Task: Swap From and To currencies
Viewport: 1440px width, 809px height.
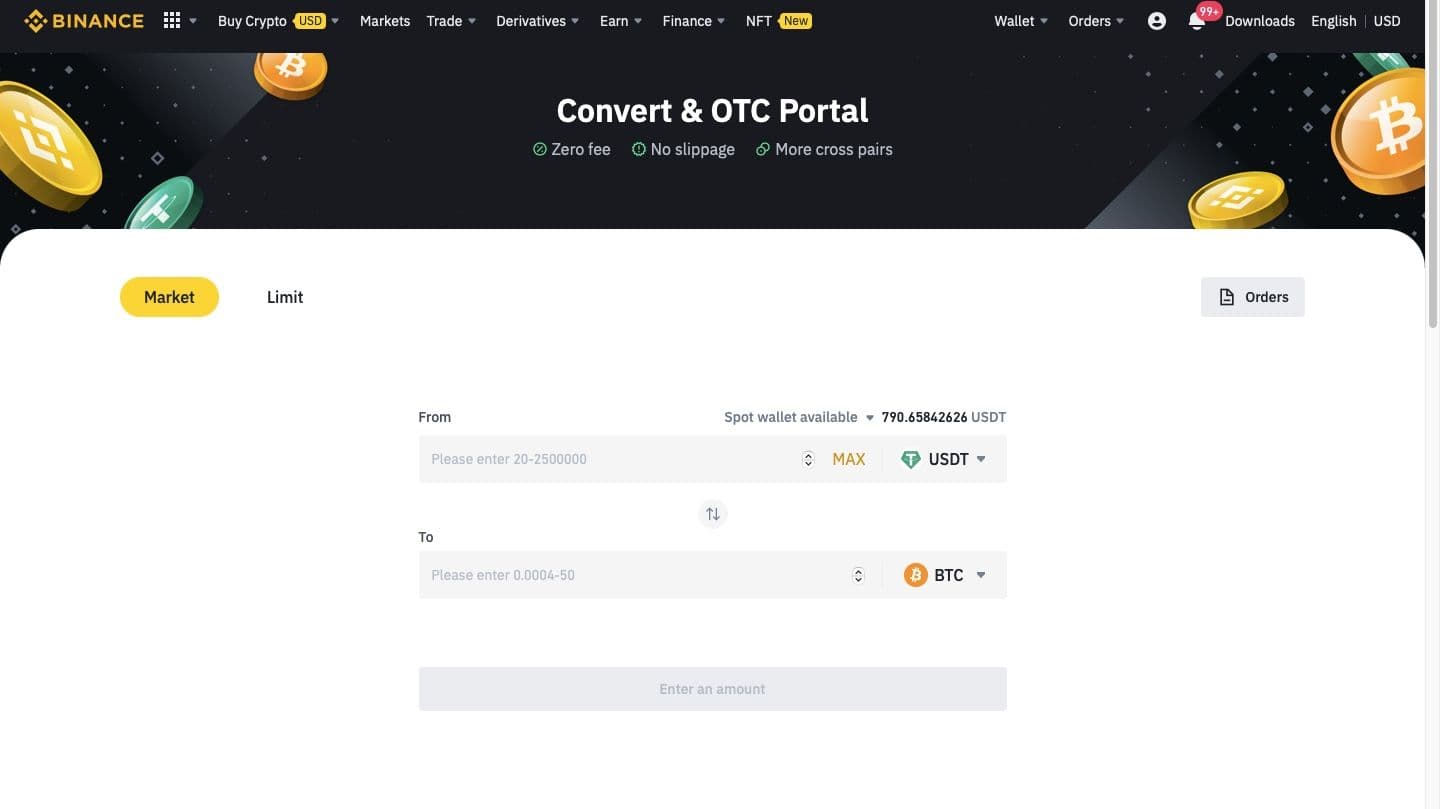Action: pyautogui.click(x=713, y=514)
